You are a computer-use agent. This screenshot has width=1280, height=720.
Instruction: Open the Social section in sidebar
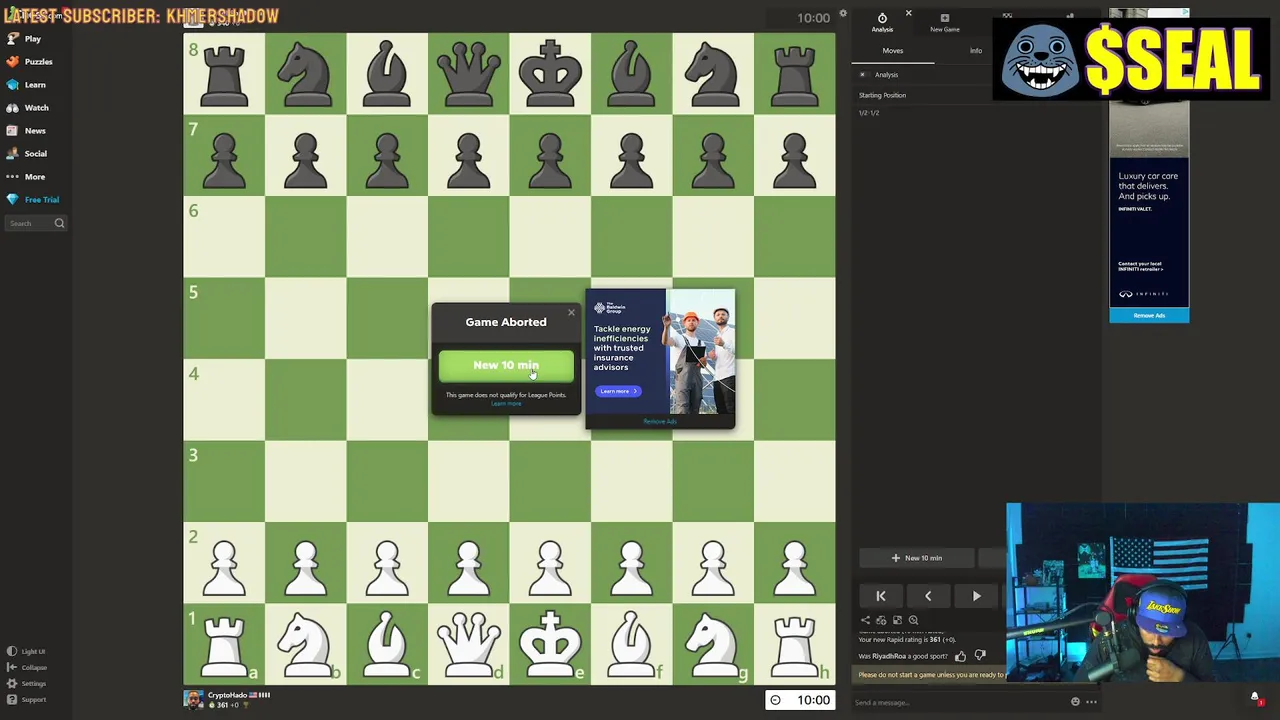27,154
